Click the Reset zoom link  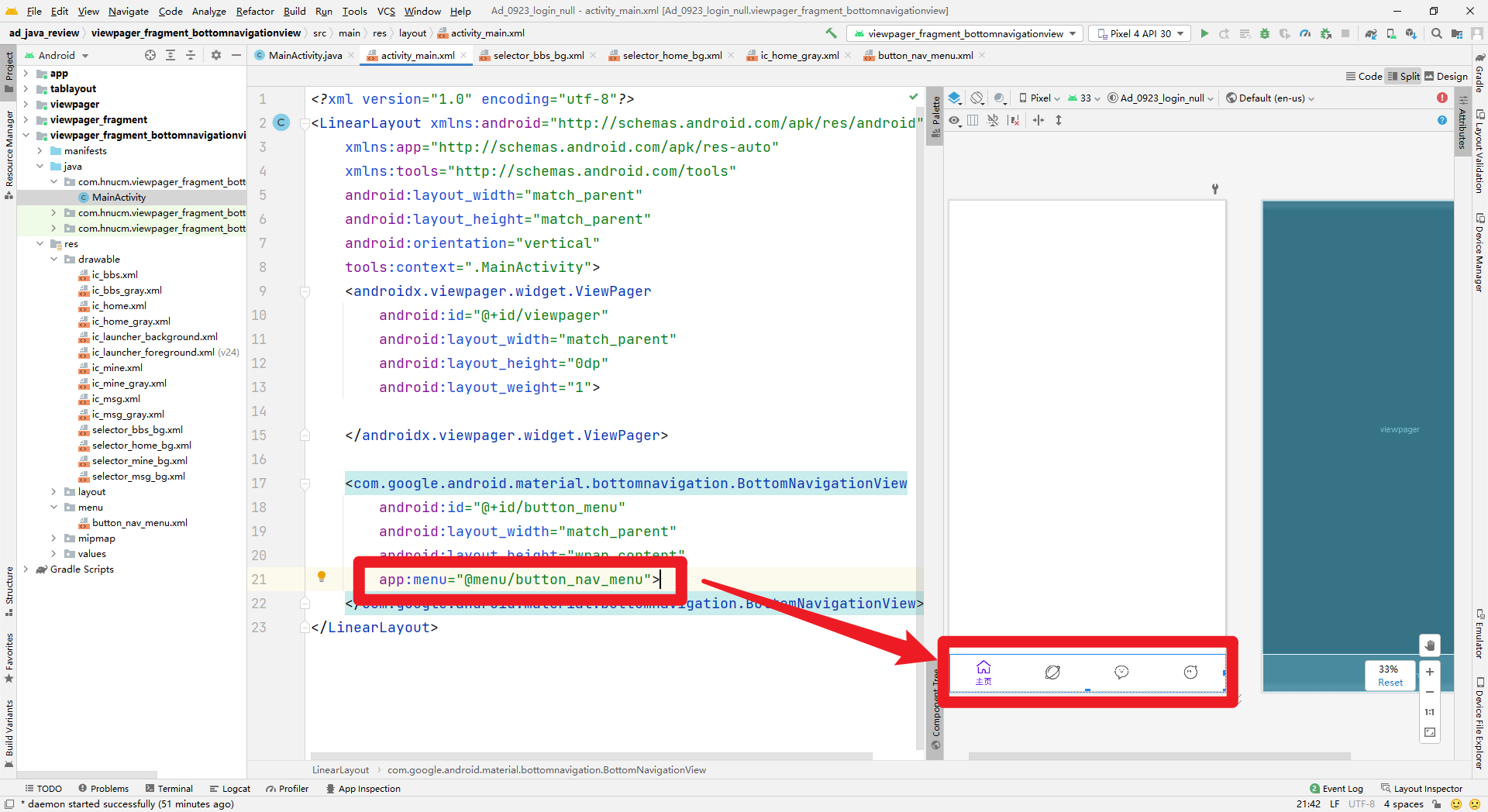1390,683
